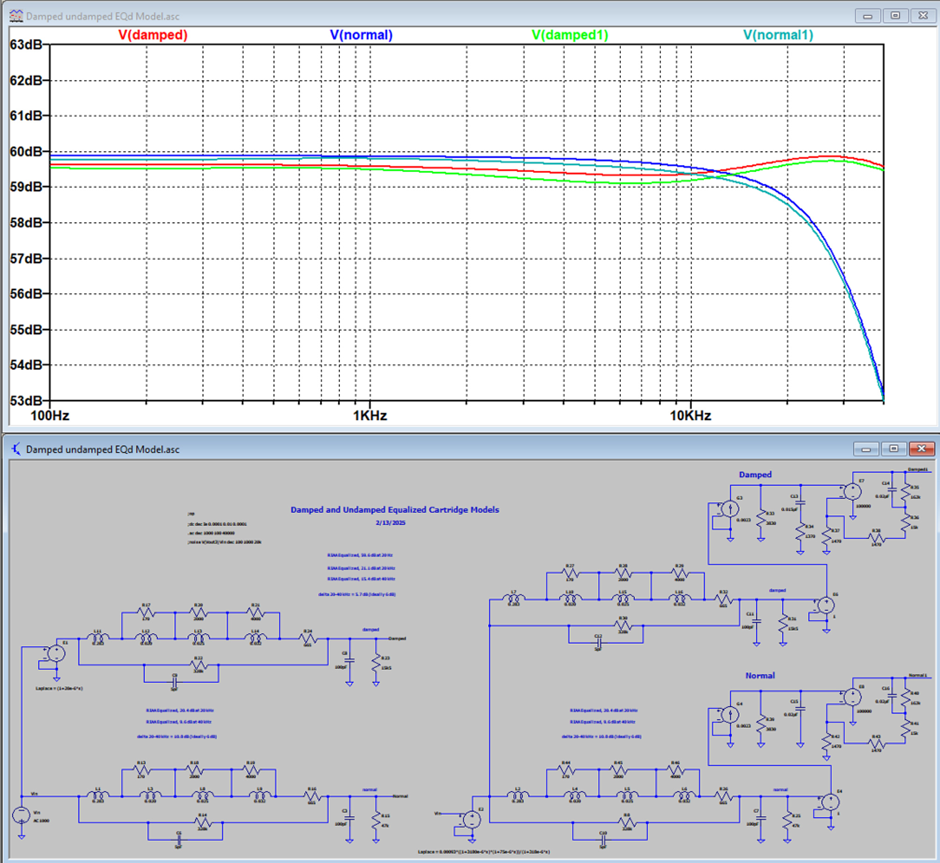Click the 1KHz horizontal axis label

click(370, 416)
